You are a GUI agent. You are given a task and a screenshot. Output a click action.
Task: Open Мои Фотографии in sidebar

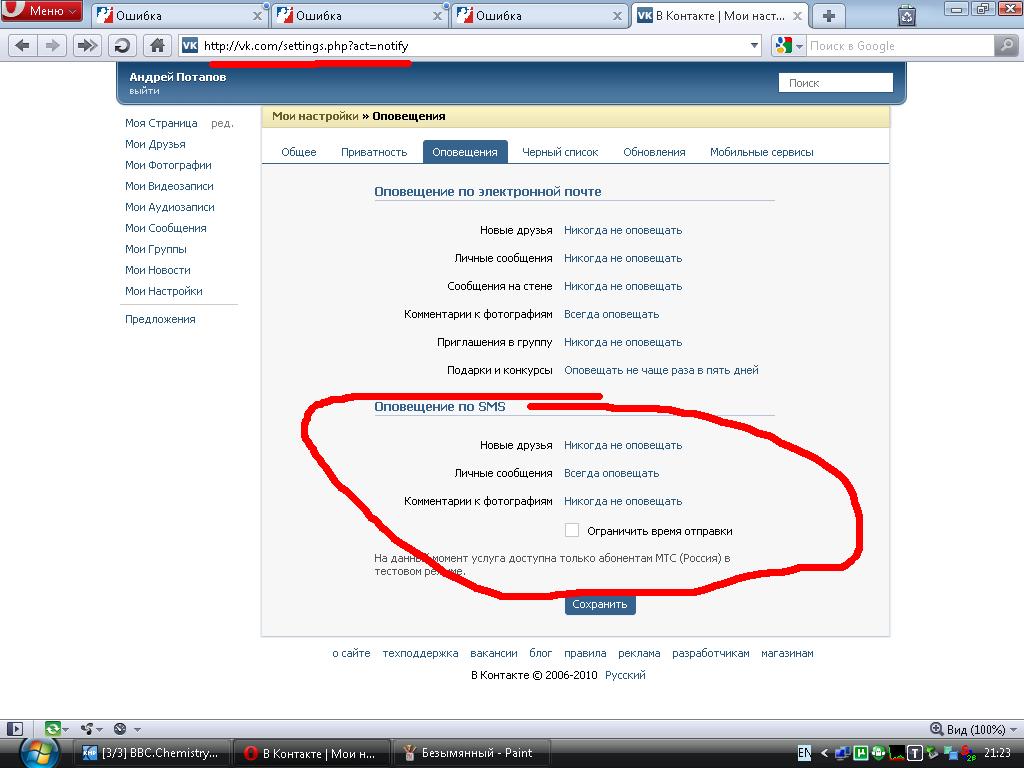click(x=168, y=165)
